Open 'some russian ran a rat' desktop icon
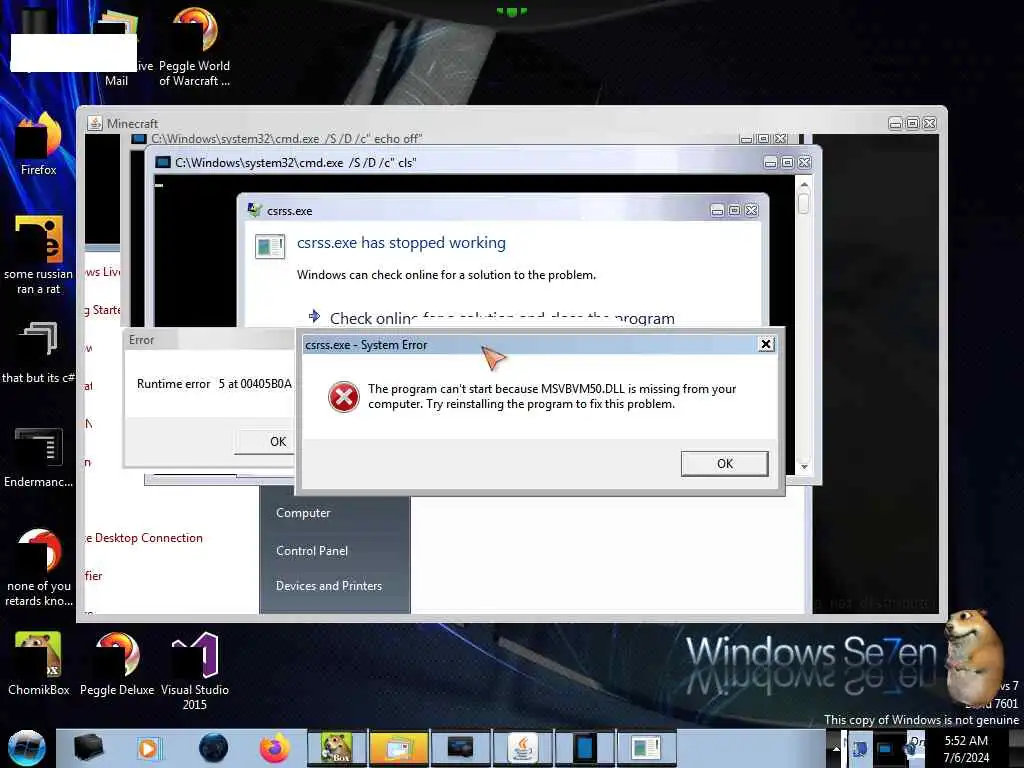1024x768 pixels. [39, 255]
